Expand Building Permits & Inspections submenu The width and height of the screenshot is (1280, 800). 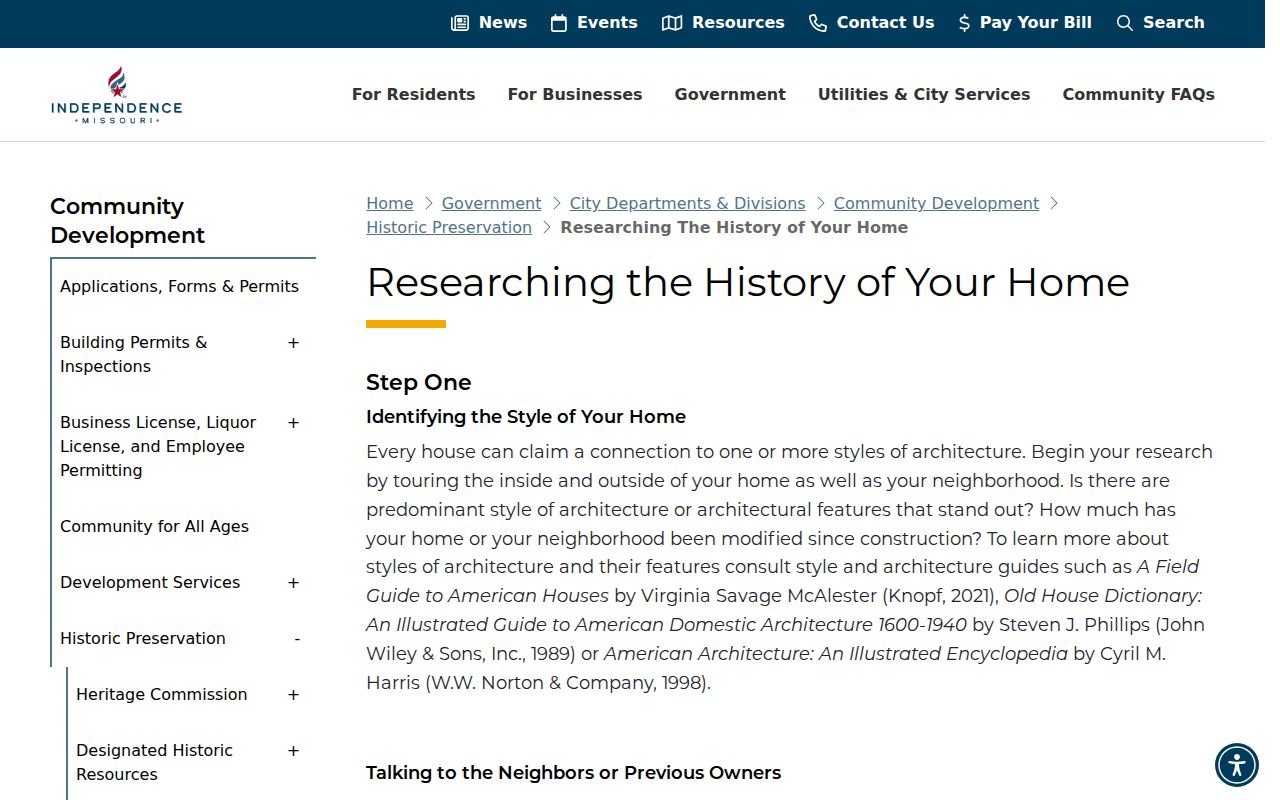(x=293, y=343)
